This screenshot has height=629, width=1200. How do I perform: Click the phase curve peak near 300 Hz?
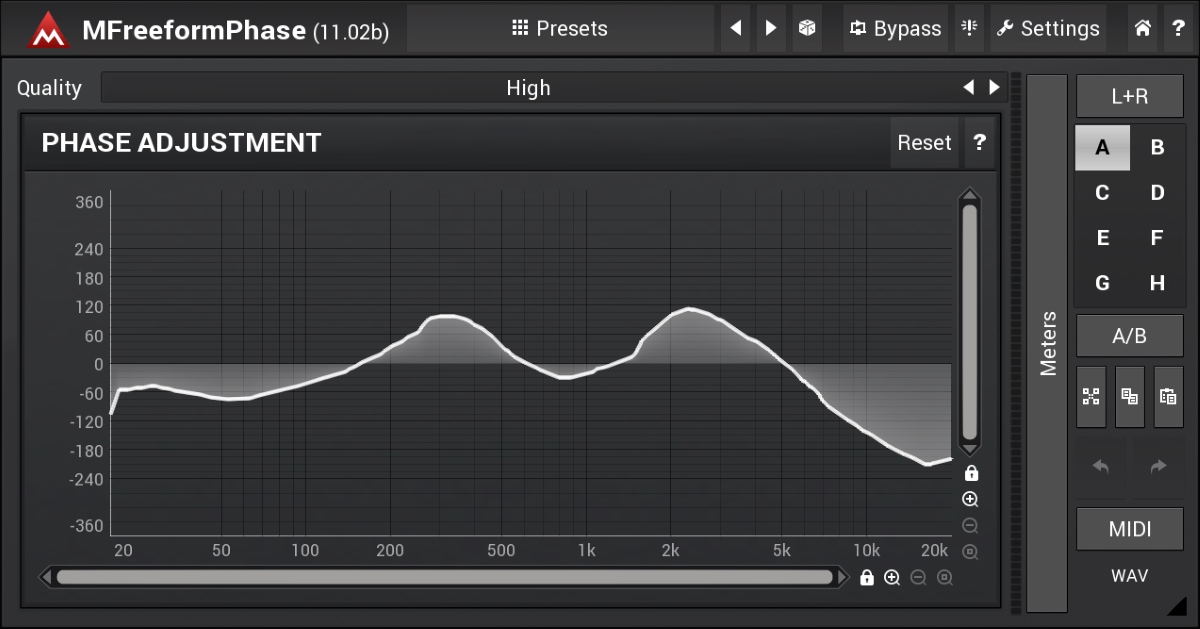[447, 316]
